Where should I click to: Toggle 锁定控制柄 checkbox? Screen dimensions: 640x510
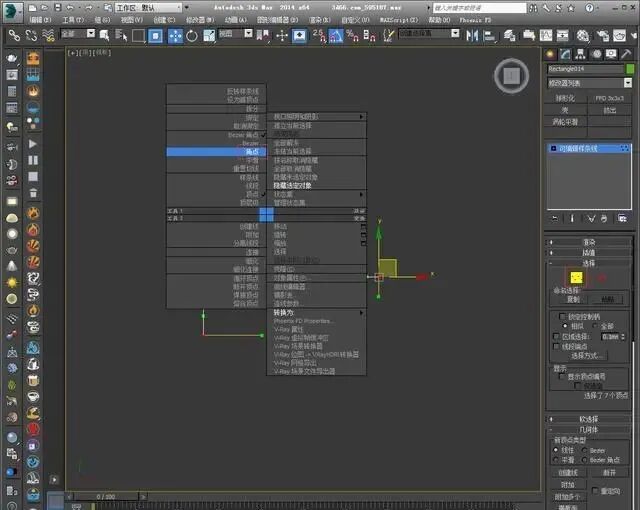(562, 317)
